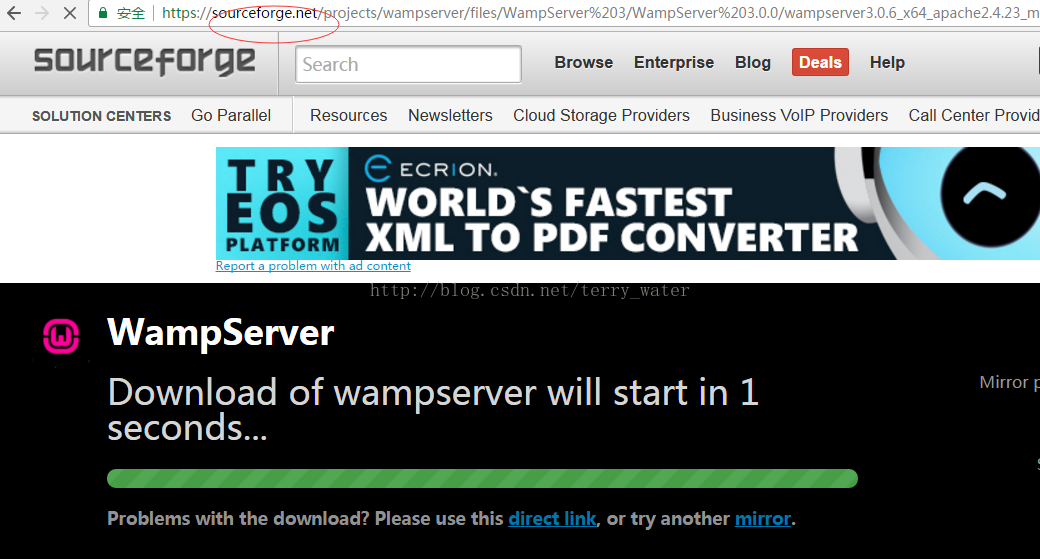Use the direct link for download

pyautogui.click(x=552, y=519)
